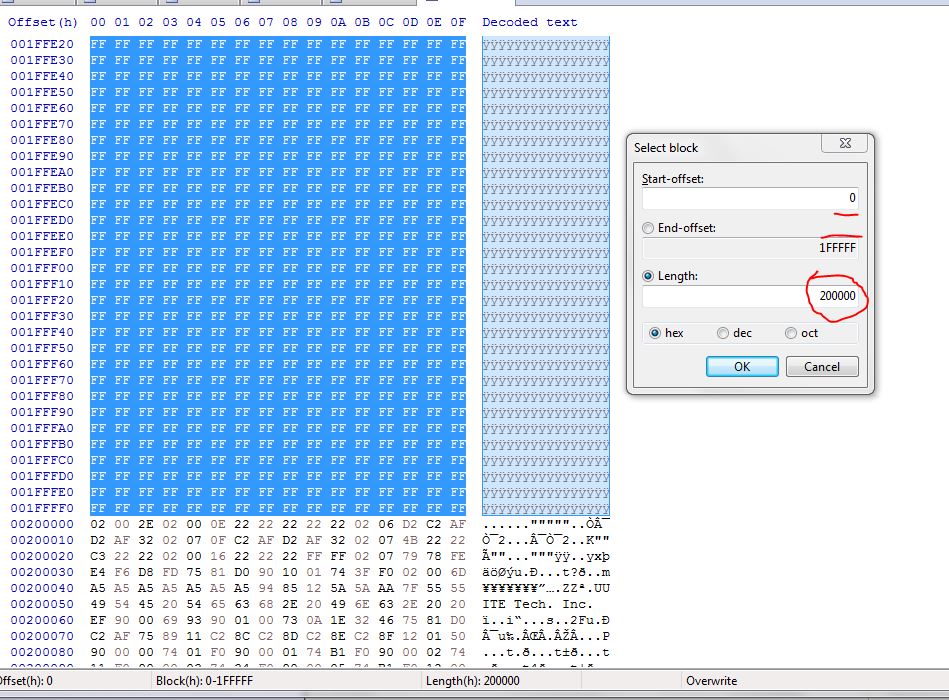The image size is (949, 700).
Task: Cancel the Select block dialog
Action: pyautogui.click(x=822, y=367)
